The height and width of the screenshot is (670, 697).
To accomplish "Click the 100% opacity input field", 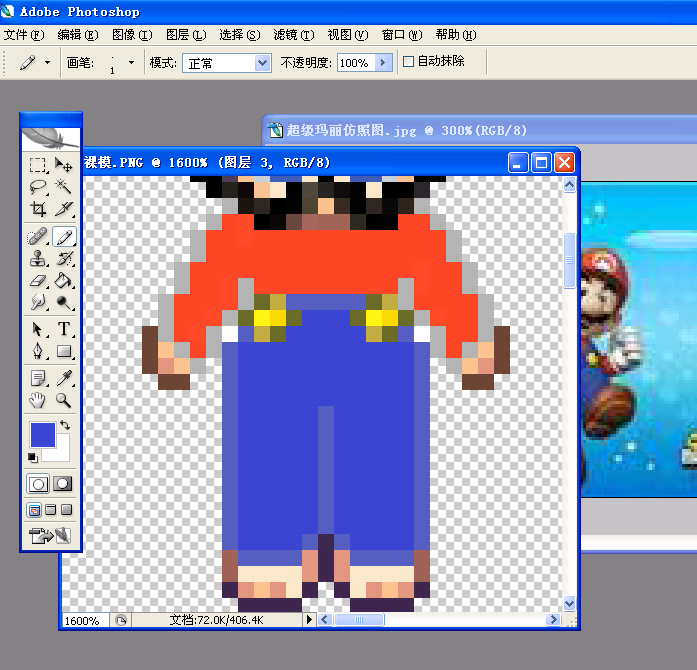I will pyautogui.click(x=356, y=63).
